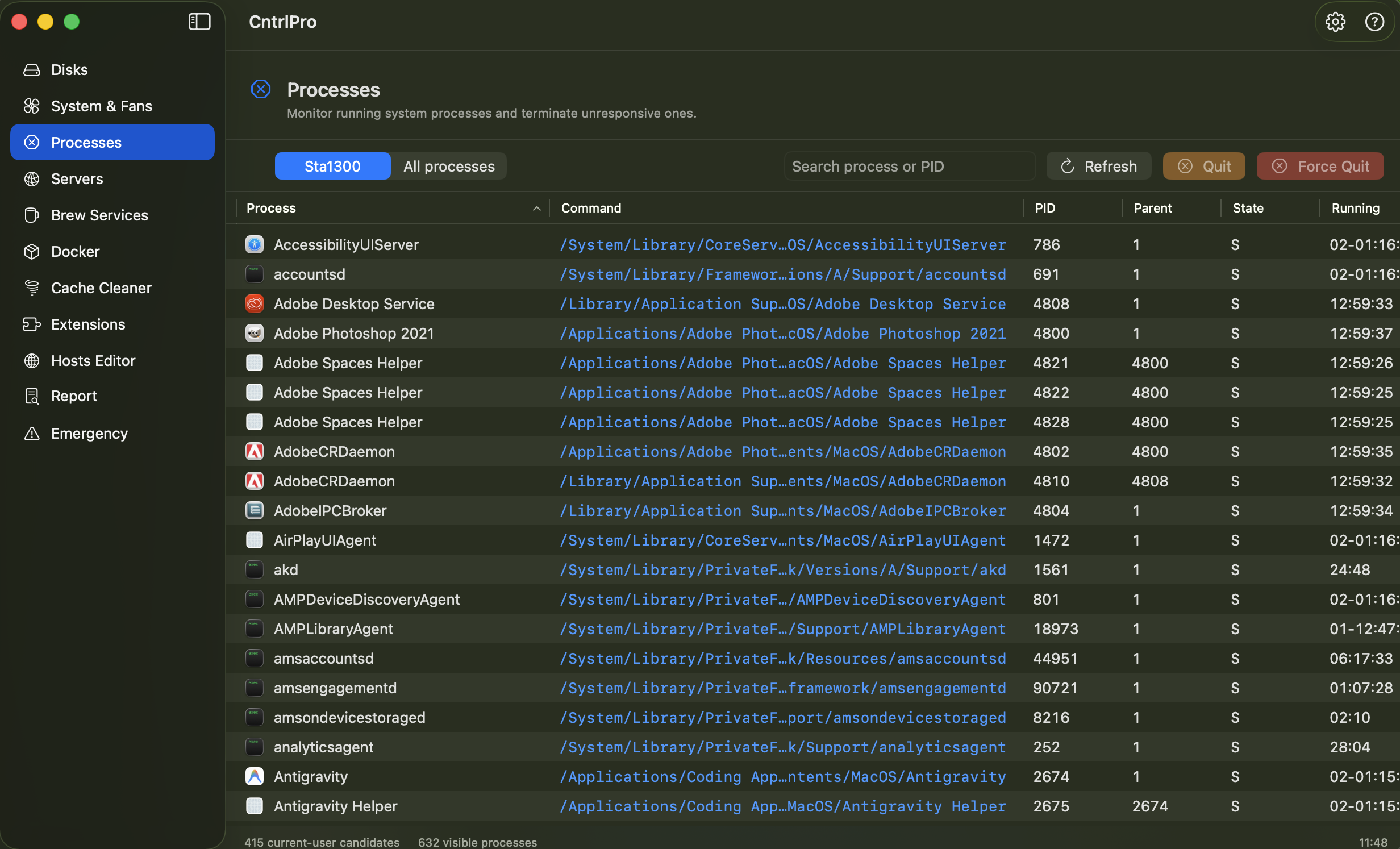Select amsengagementd process name
1400x849 pixels.
[335, 688]
